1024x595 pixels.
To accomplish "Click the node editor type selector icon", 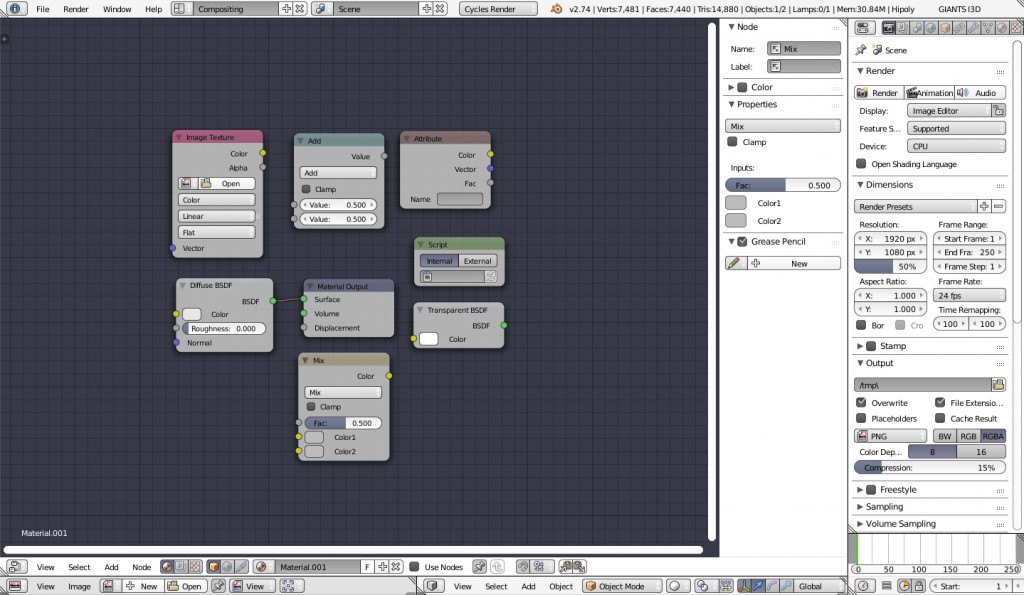I will pyautogui.click(x=16, y=566).
